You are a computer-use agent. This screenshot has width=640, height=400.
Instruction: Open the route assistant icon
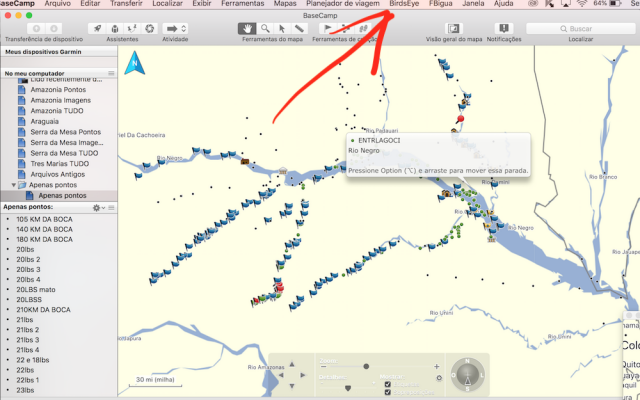coord(132,29)
